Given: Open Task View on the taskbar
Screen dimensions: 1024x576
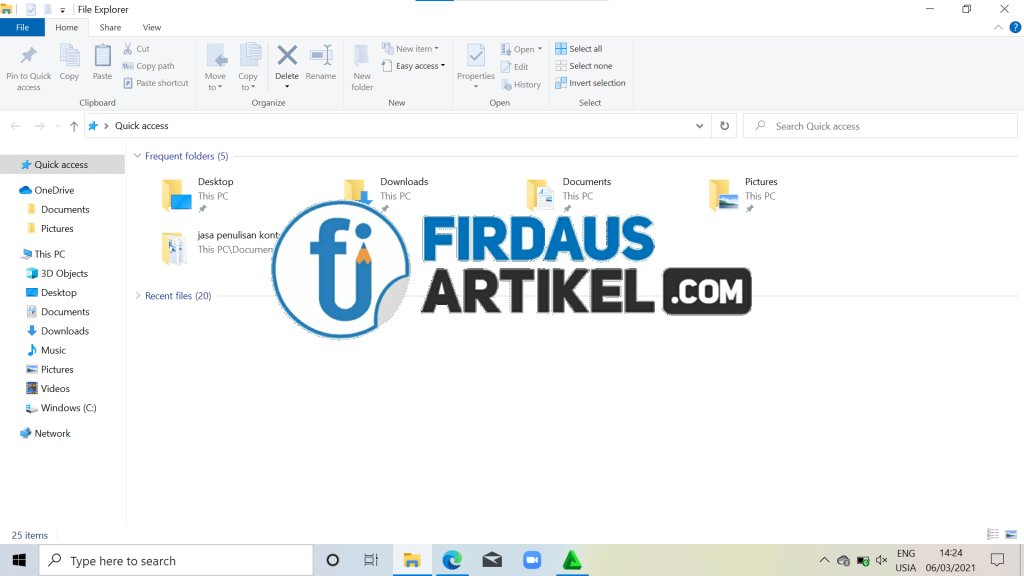Looking at the screenshot, I should pos(371,560).
